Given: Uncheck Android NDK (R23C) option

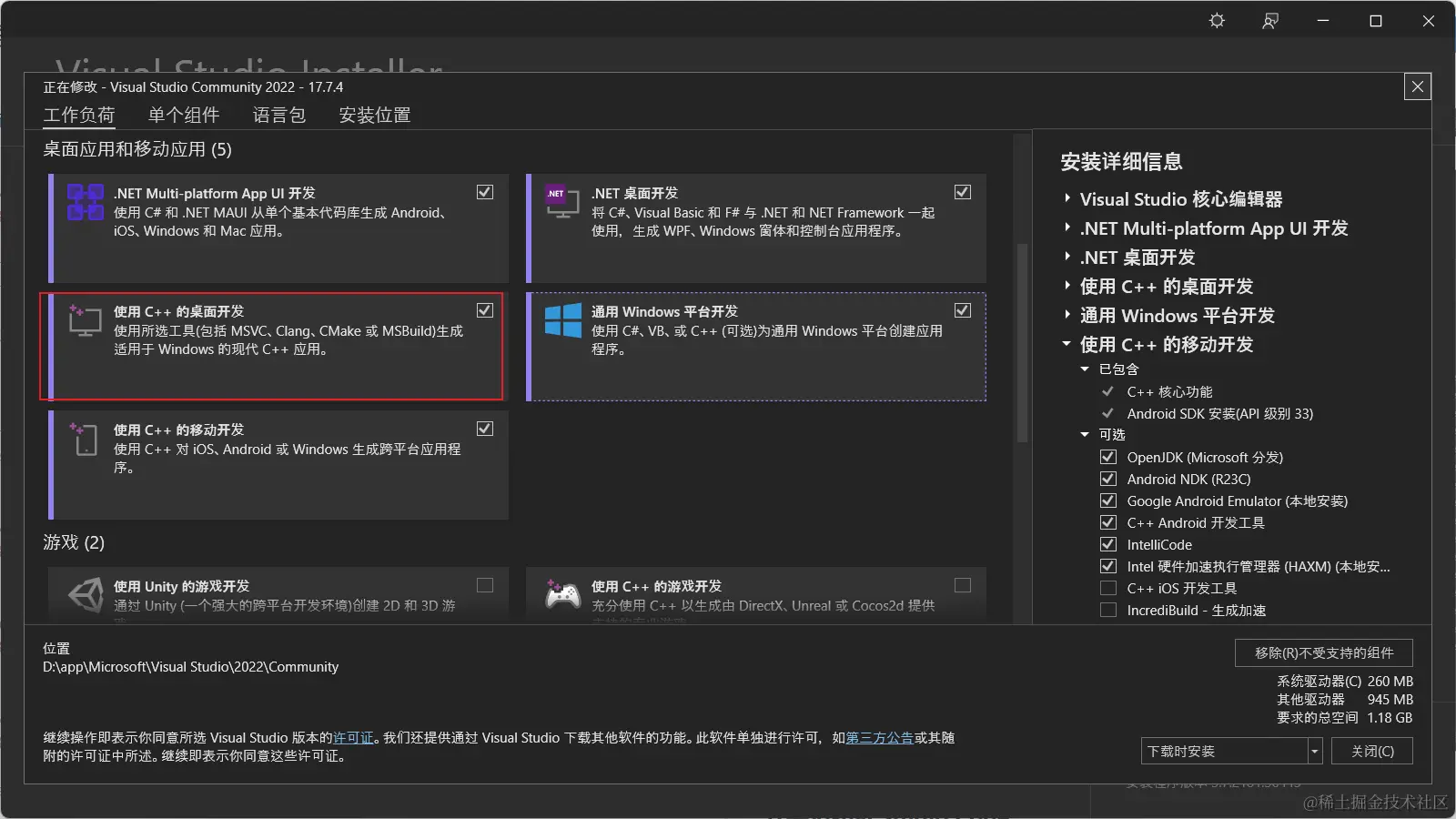Looking at the screenshot, I should coord(1108,479).
